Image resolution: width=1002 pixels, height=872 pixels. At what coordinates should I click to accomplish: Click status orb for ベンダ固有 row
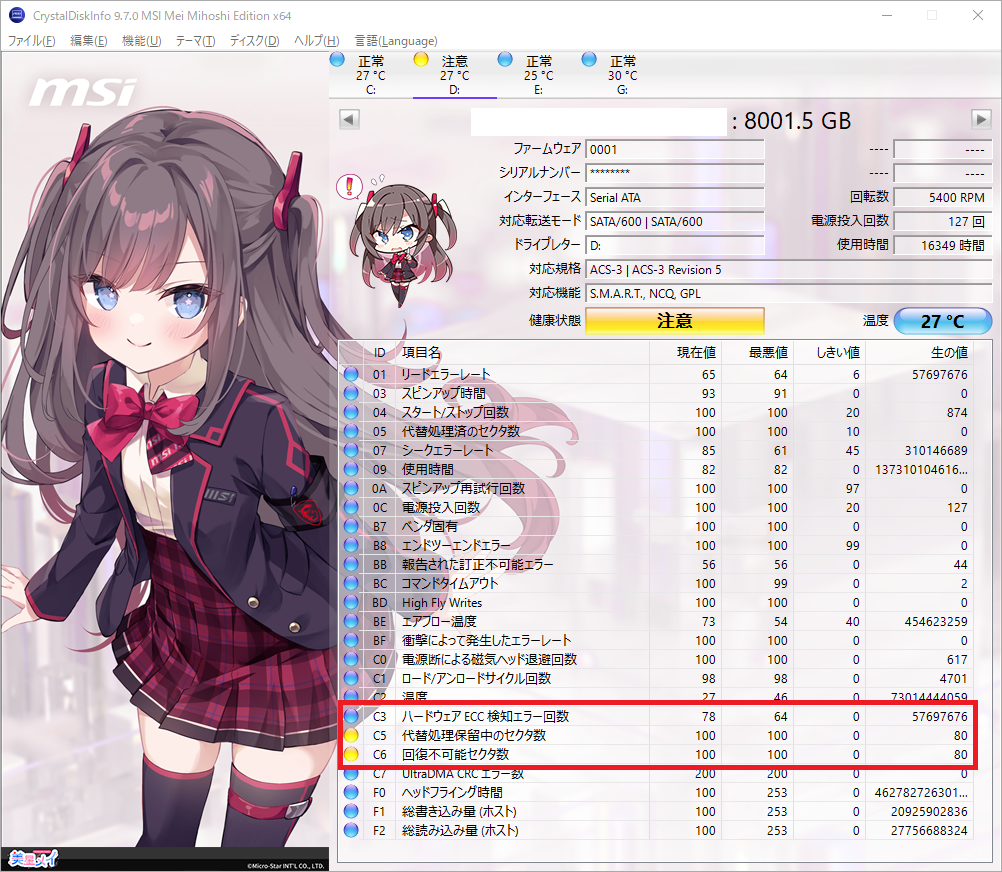coord(351,526)
